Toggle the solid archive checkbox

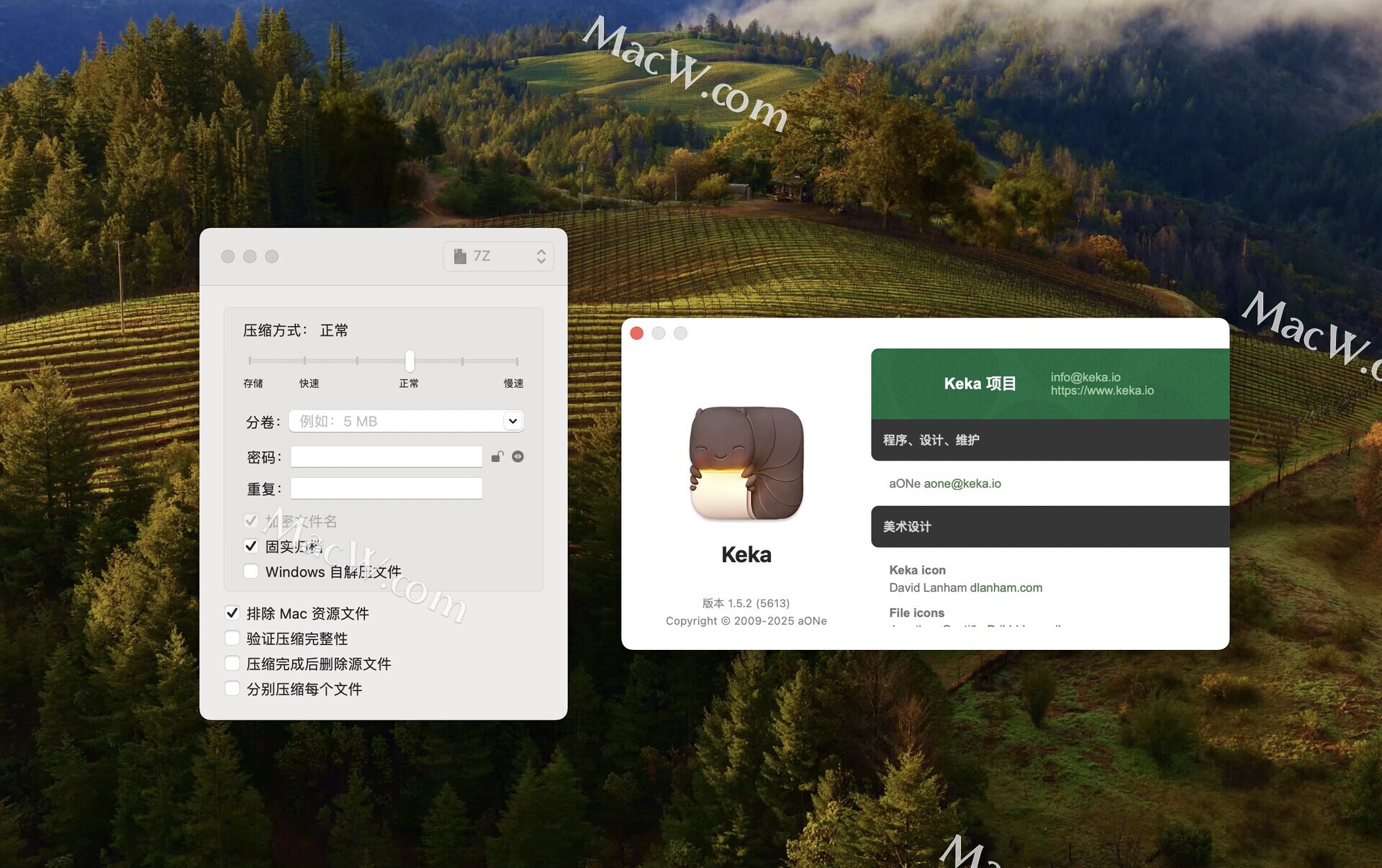[x=251, y=546]
